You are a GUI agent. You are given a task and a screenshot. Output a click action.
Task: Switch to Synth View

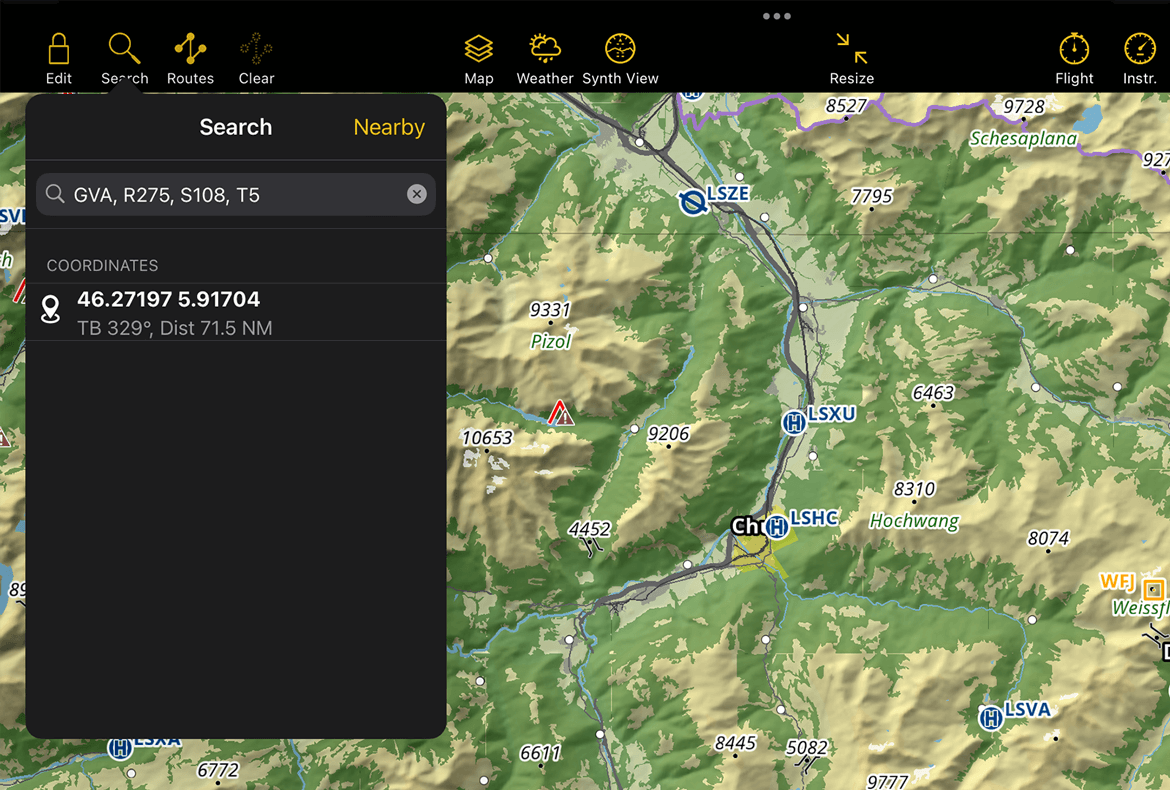coord(620,58)
